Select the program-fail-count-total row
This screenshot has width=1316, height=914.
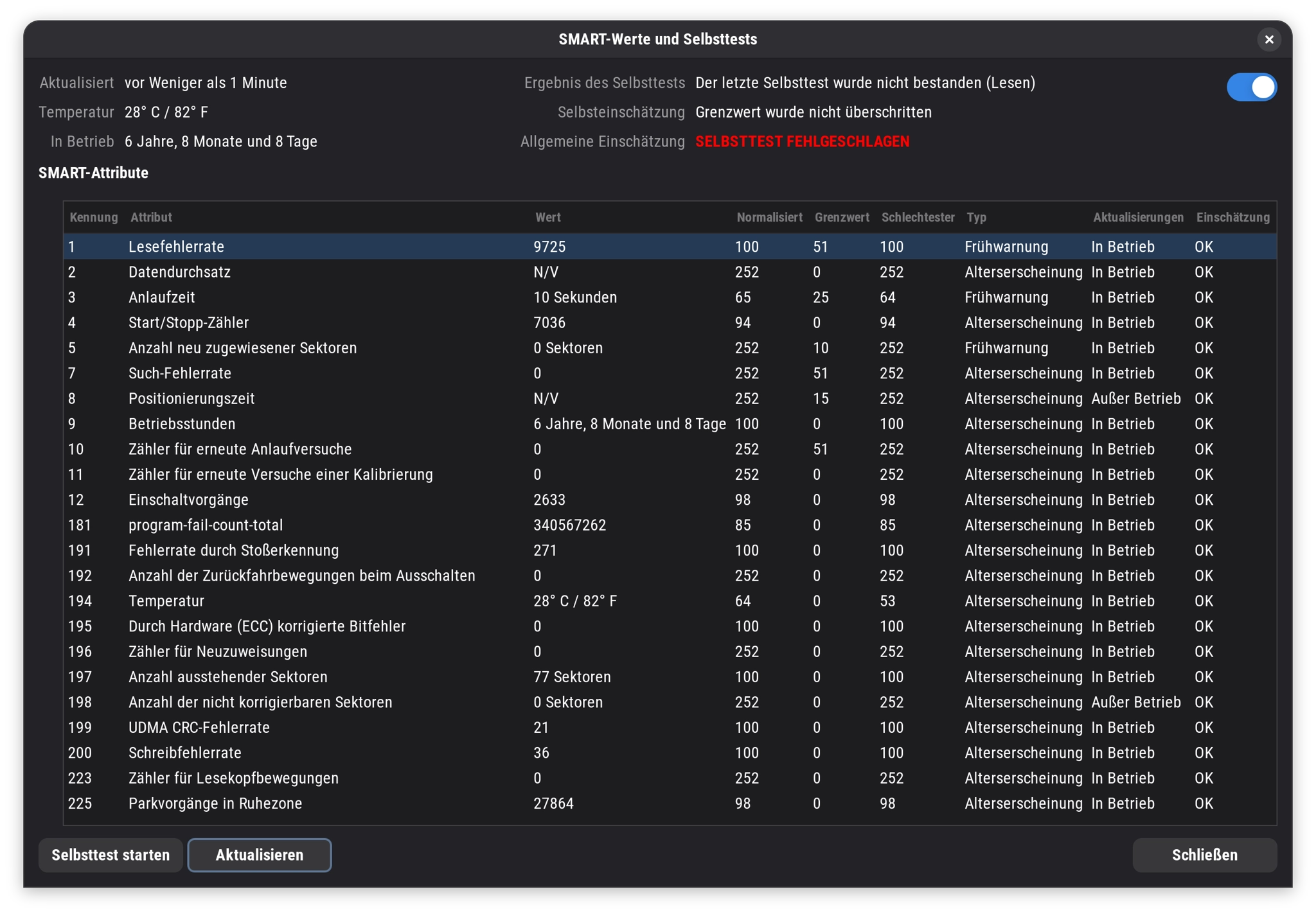click(x=670, y=525)
